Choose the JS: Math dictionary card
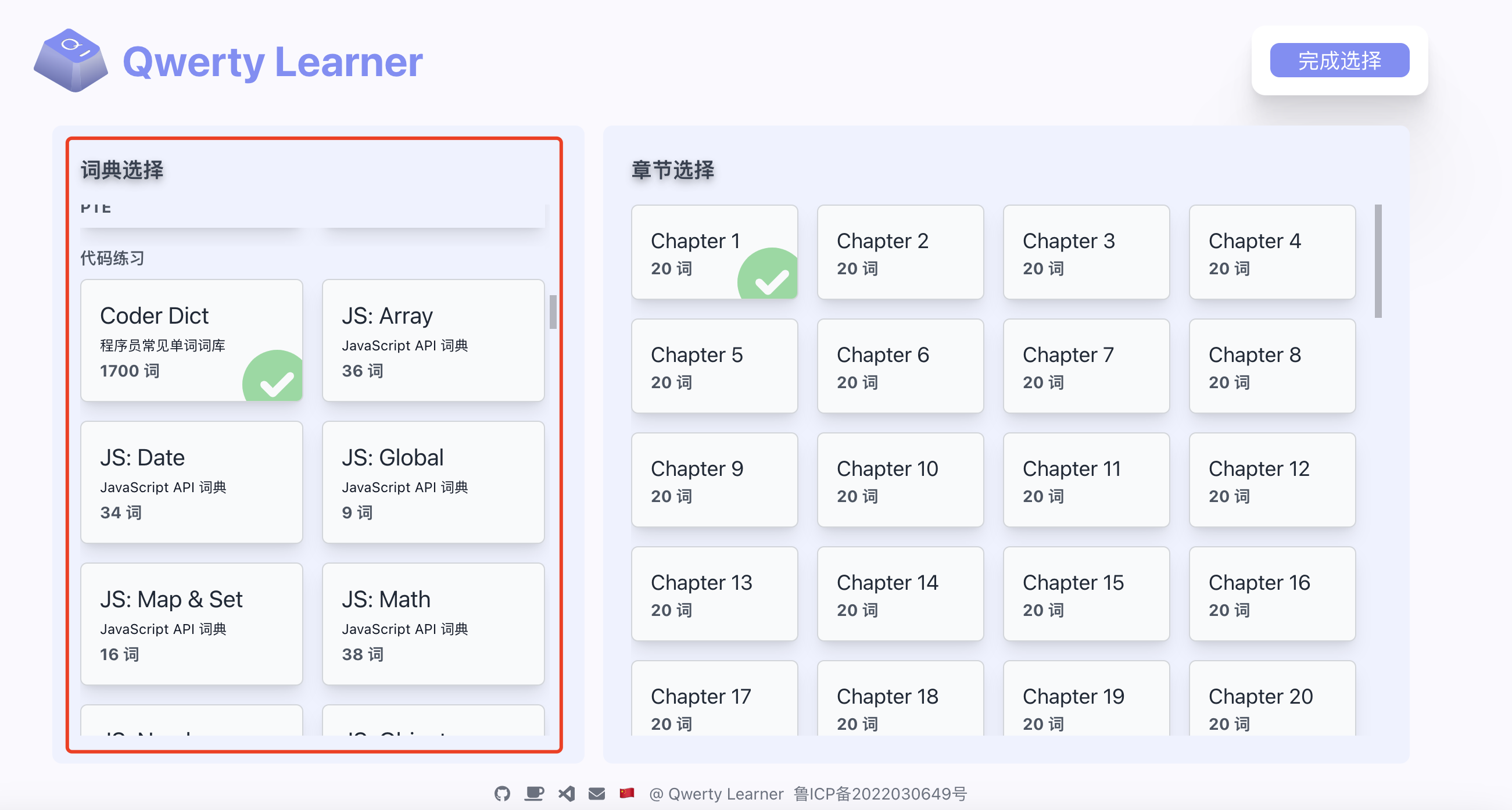The height and width of the screenshot is (810, 1512). [x=433, y=624]
